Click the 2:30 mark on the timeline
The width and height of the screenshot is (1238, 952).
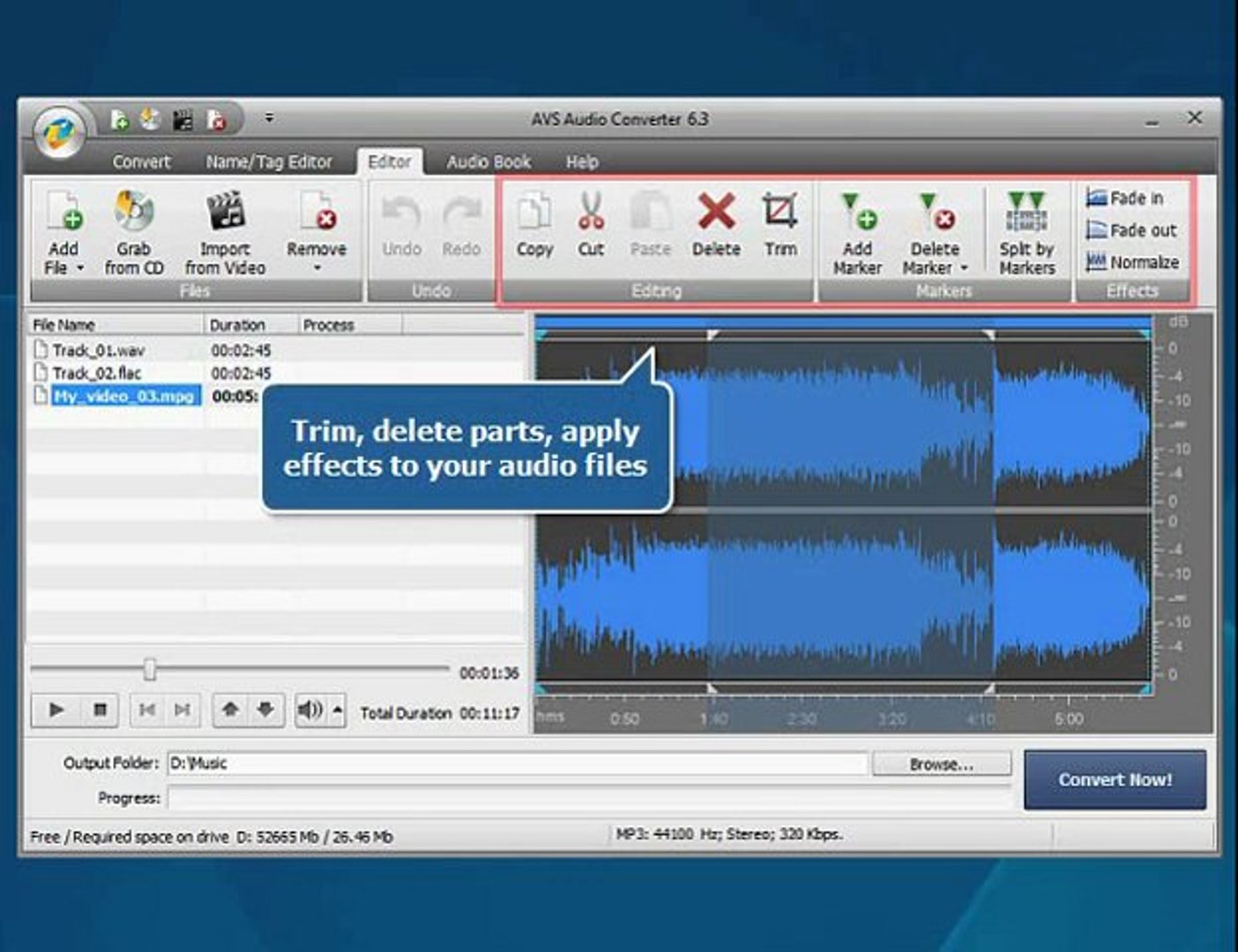801,719
